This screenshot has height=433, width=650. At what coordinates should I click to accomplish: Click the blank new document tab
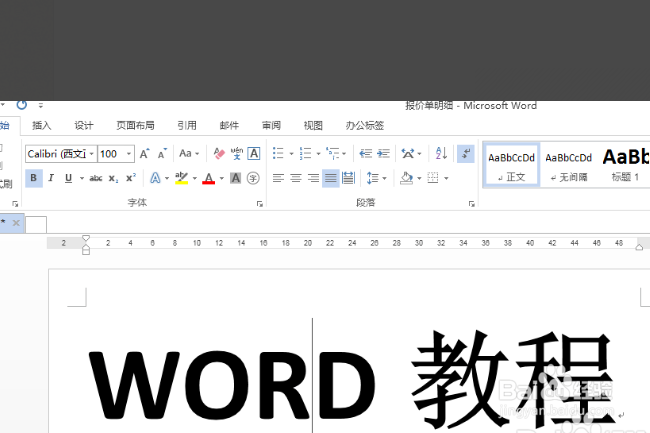pos(36,225)
